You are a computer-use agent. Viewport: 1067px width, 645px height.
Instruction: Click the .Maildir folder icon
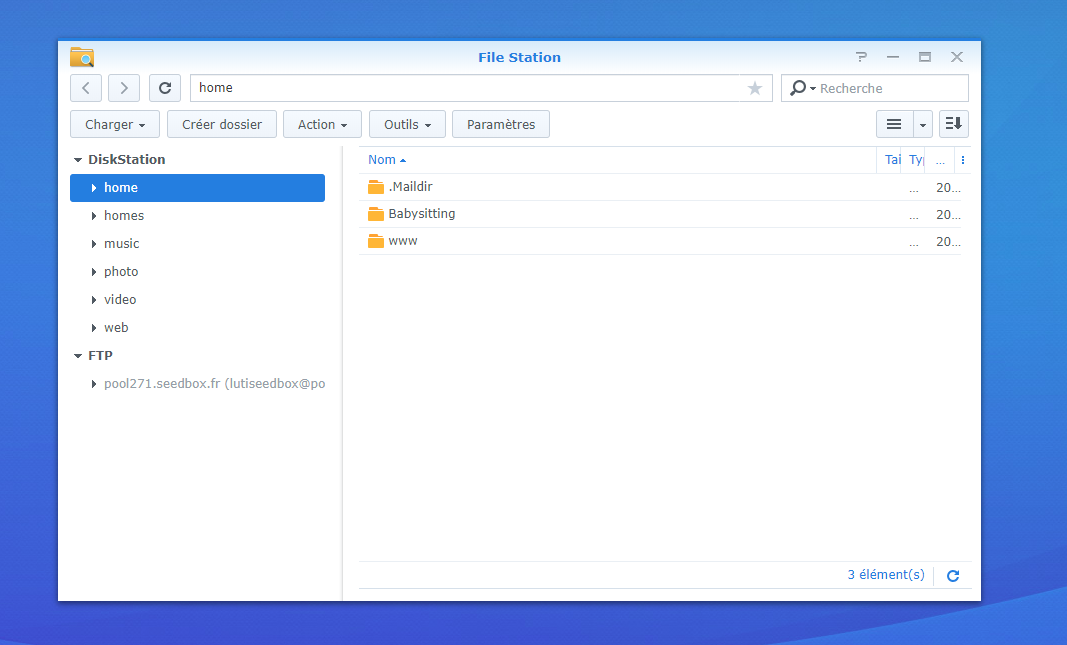tap(376, 186)
